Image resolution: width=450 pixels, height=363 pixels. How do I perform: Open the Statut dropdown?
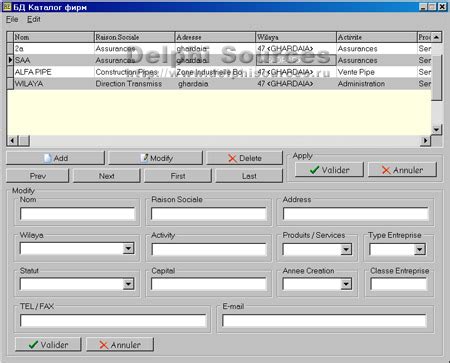(128, 284)
